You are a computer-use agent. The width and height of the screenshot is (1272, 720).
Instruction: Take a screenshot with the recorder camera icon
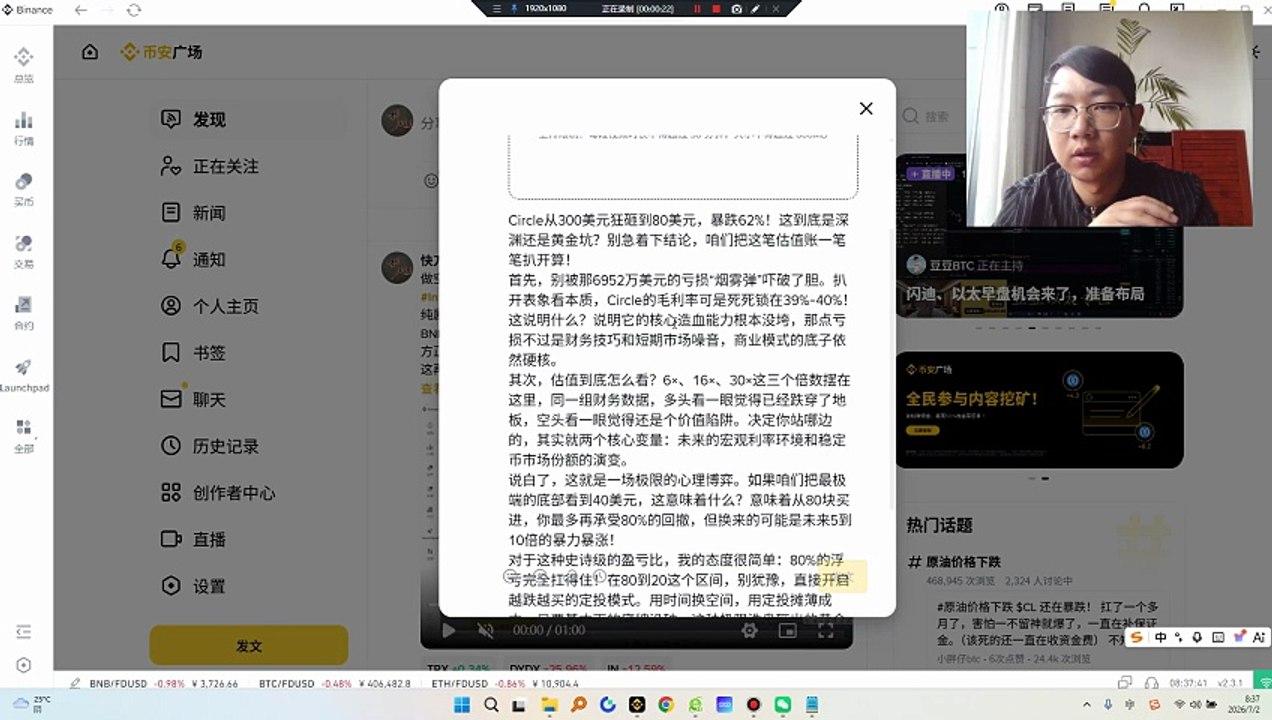point(736,8)
